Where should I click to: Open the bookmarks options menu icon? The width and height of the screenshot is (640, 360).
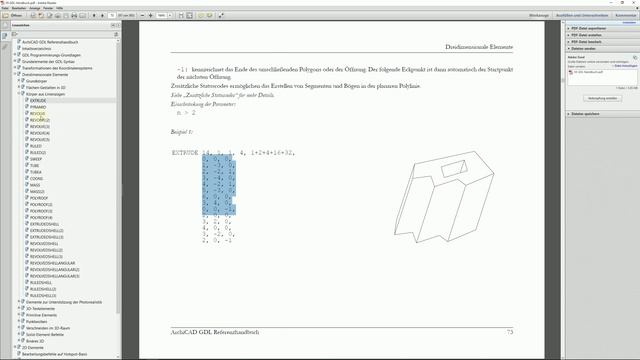(x=15, y=35)
